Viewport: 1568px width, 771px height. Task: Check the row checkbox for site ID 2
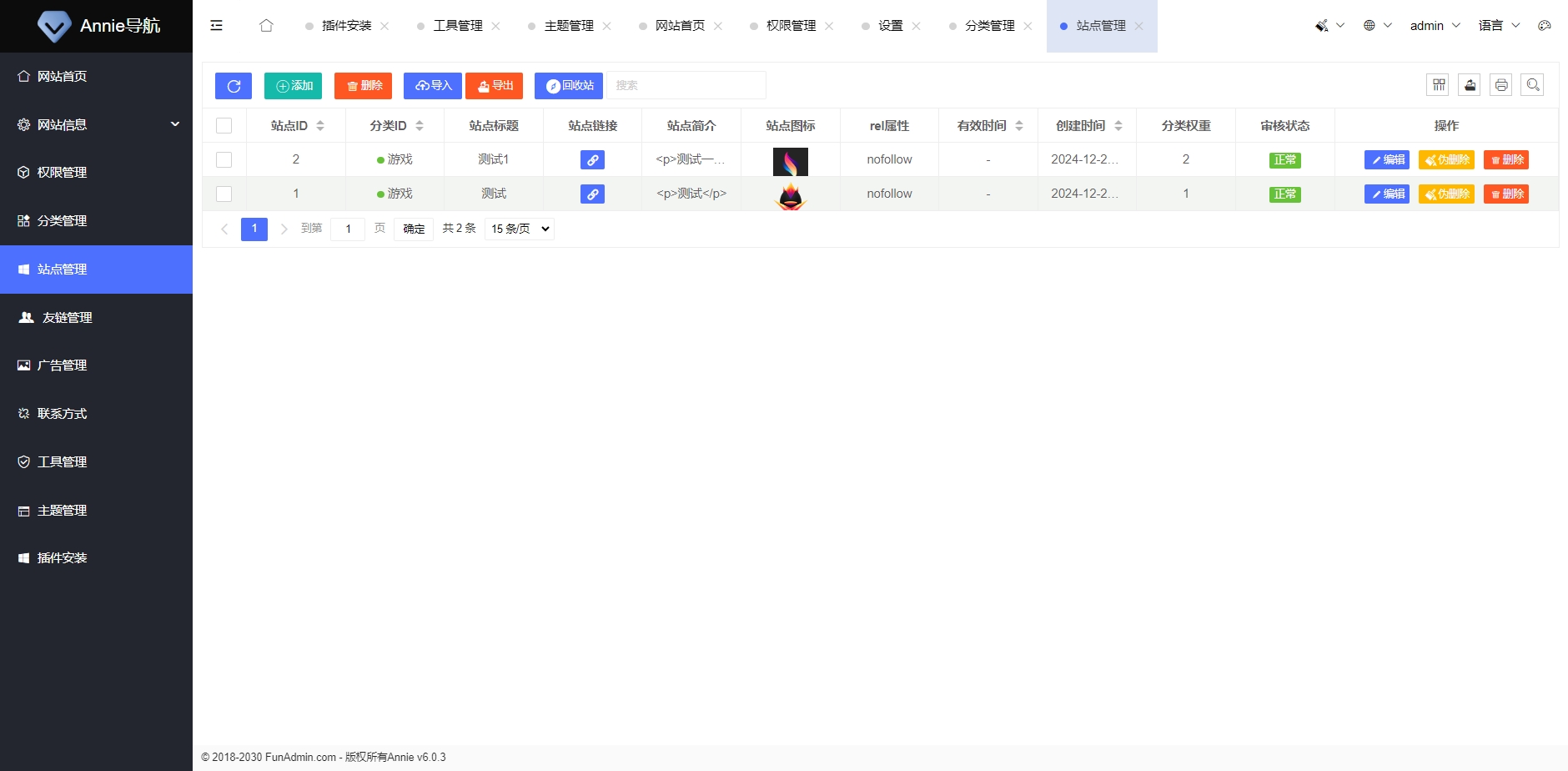pos(224,159)
